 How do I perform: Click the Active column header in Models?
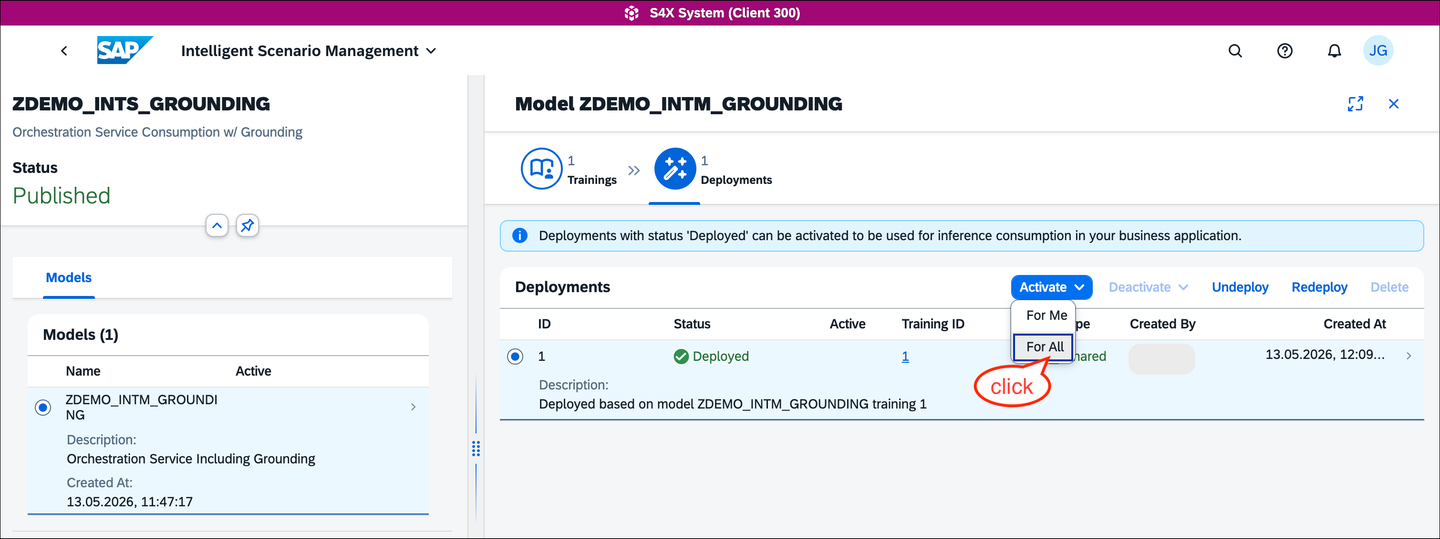pos(254,371)
